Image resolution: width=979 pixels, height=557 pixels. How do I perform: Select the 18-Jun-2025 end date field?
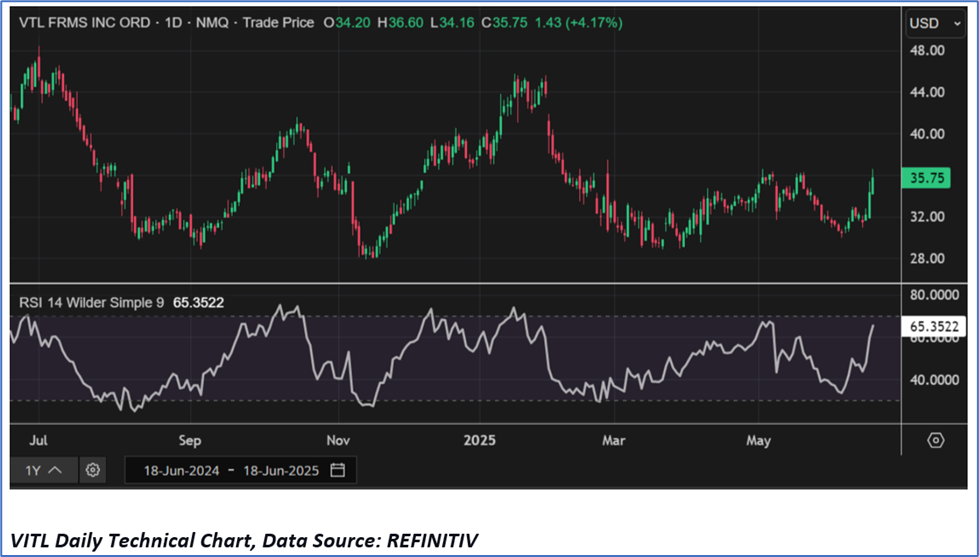click(x=279, y=470)
